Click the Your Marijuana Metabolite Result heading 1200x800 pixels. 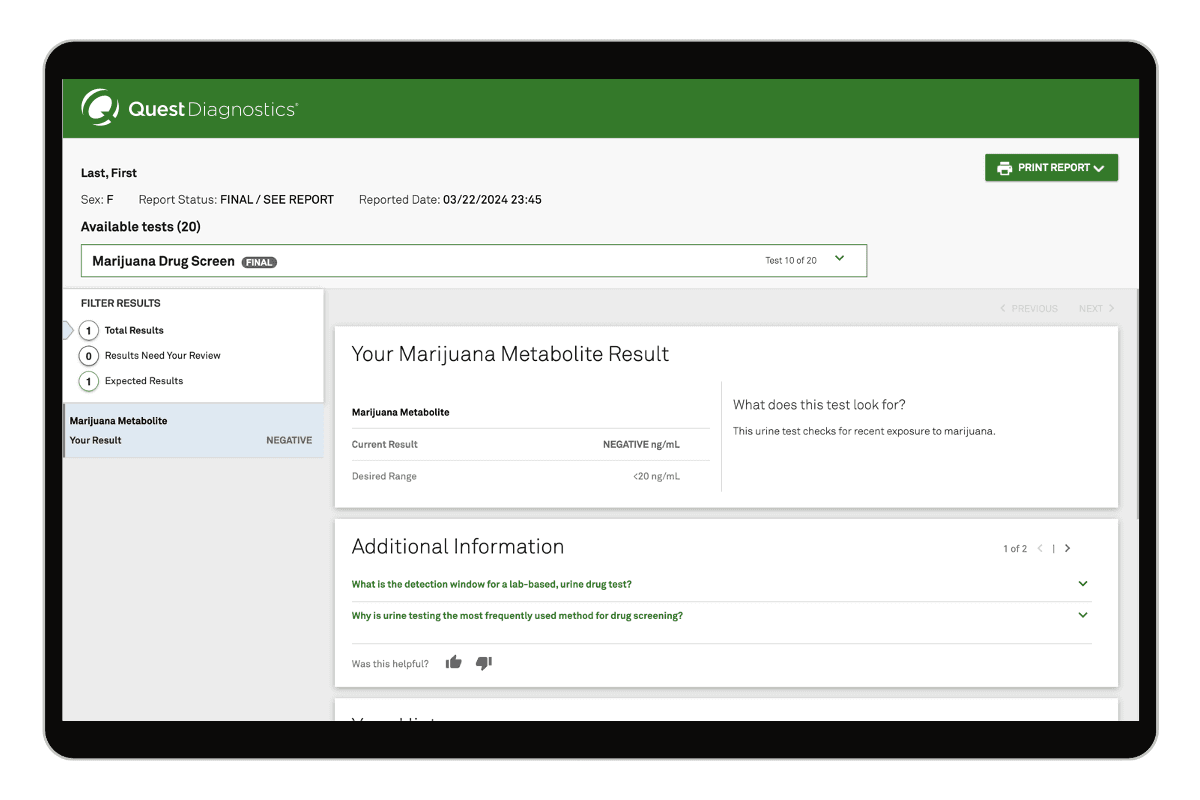[x=510, y=354]
